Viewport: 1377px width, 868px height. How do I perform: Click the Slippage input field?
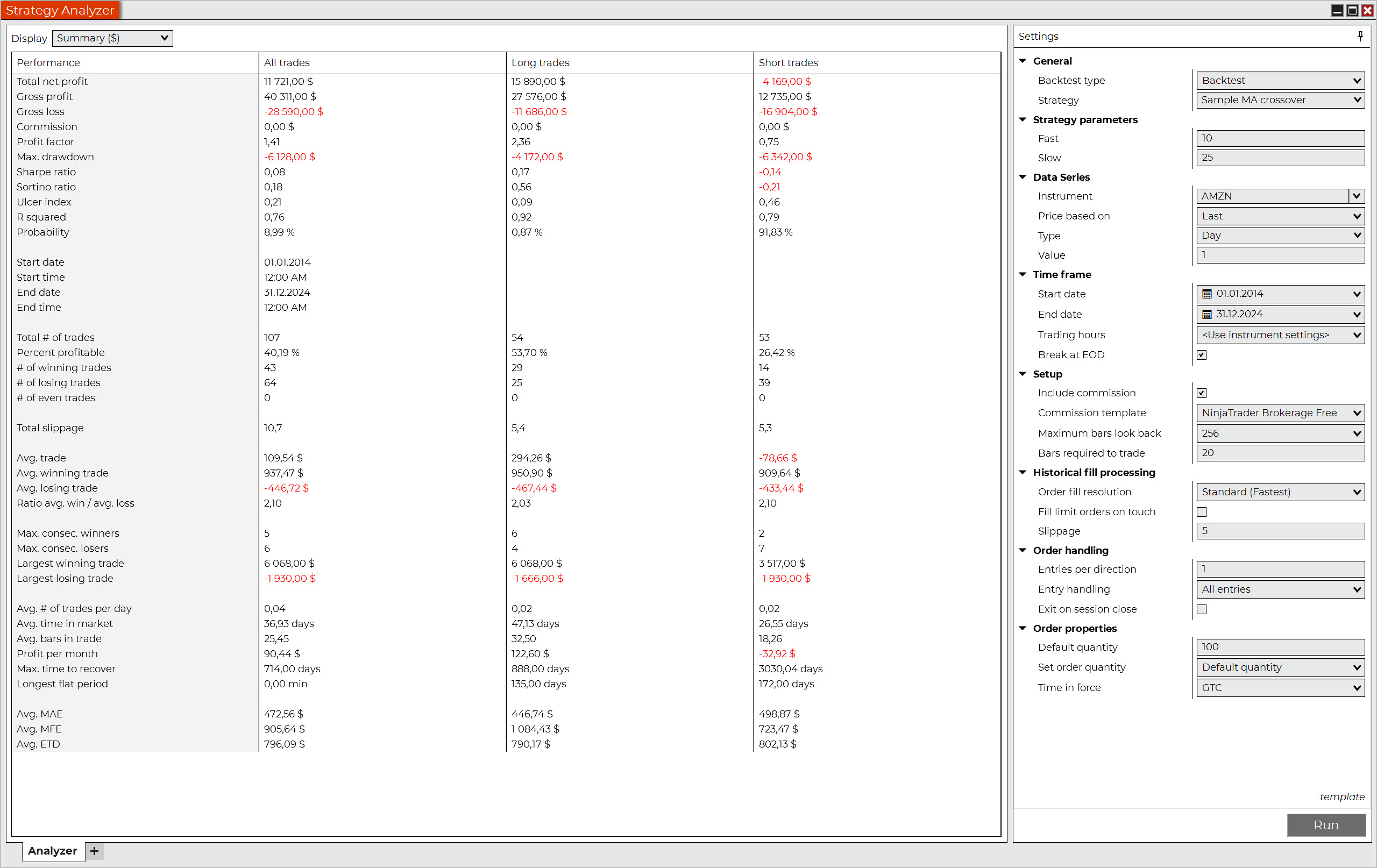pos(1280,531)
